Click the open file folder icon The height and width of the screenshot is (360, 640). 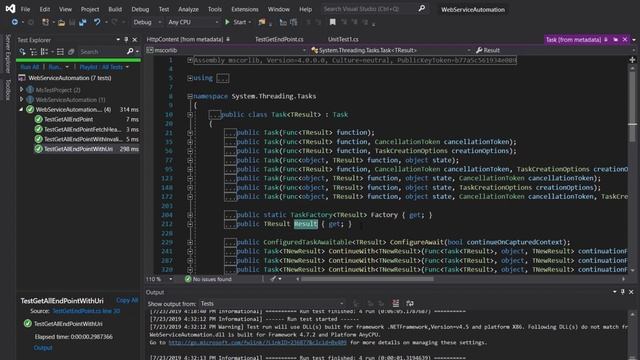(x=61, y=22)
